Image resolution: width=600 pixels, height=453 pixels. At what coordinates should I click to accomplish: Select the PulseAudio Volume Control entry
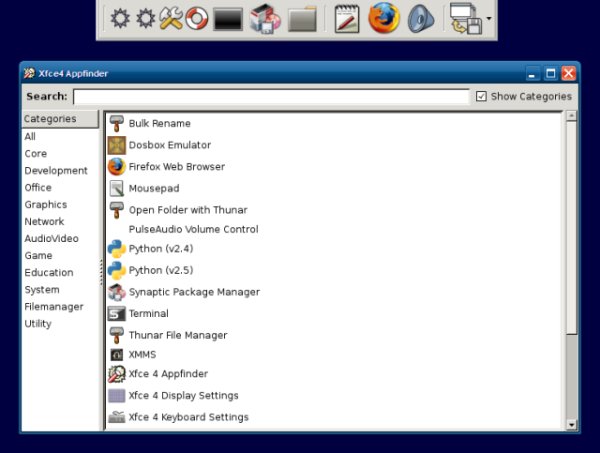[x=193, y=229]
